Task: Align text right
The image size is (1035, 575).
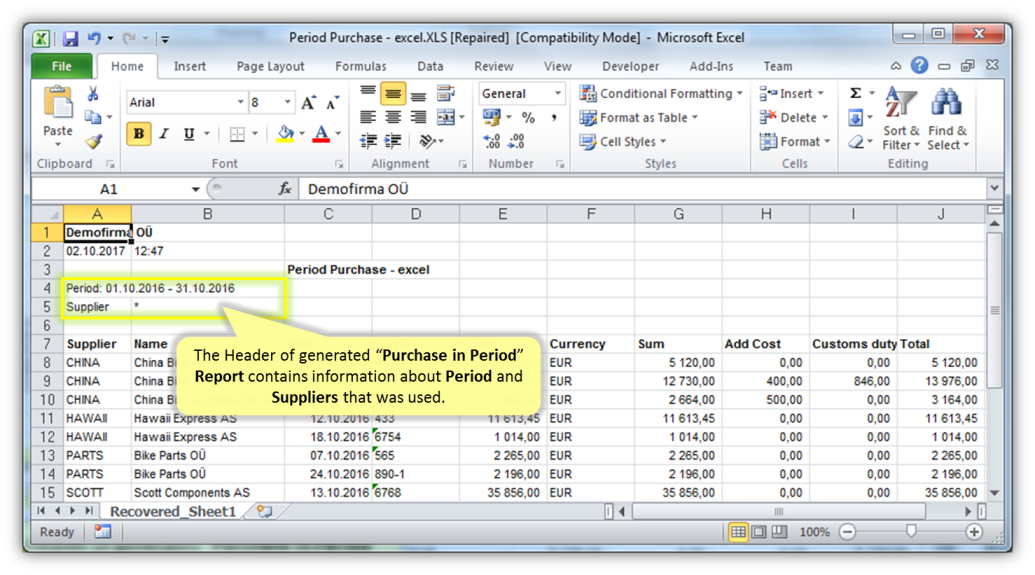Action: [418, 118]
